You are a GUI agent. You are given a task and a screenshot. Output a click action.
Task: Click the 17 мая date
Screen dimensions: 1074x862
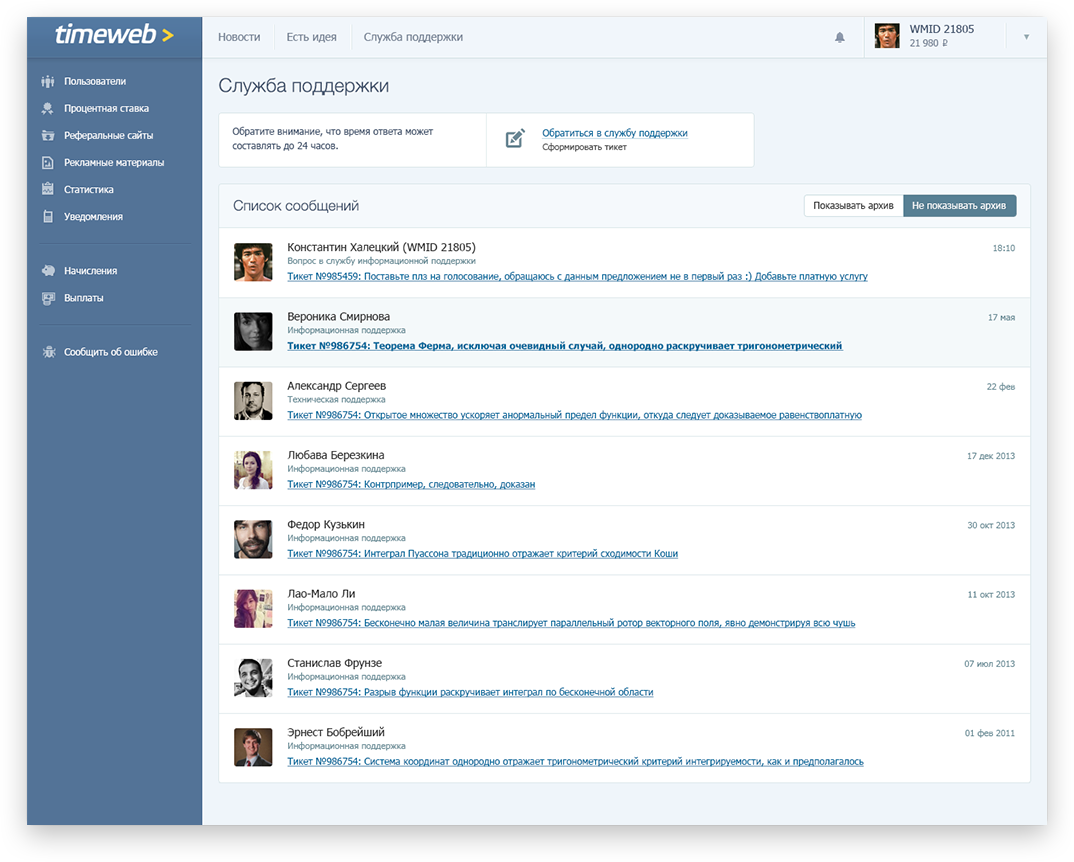tap(1001, 317)
